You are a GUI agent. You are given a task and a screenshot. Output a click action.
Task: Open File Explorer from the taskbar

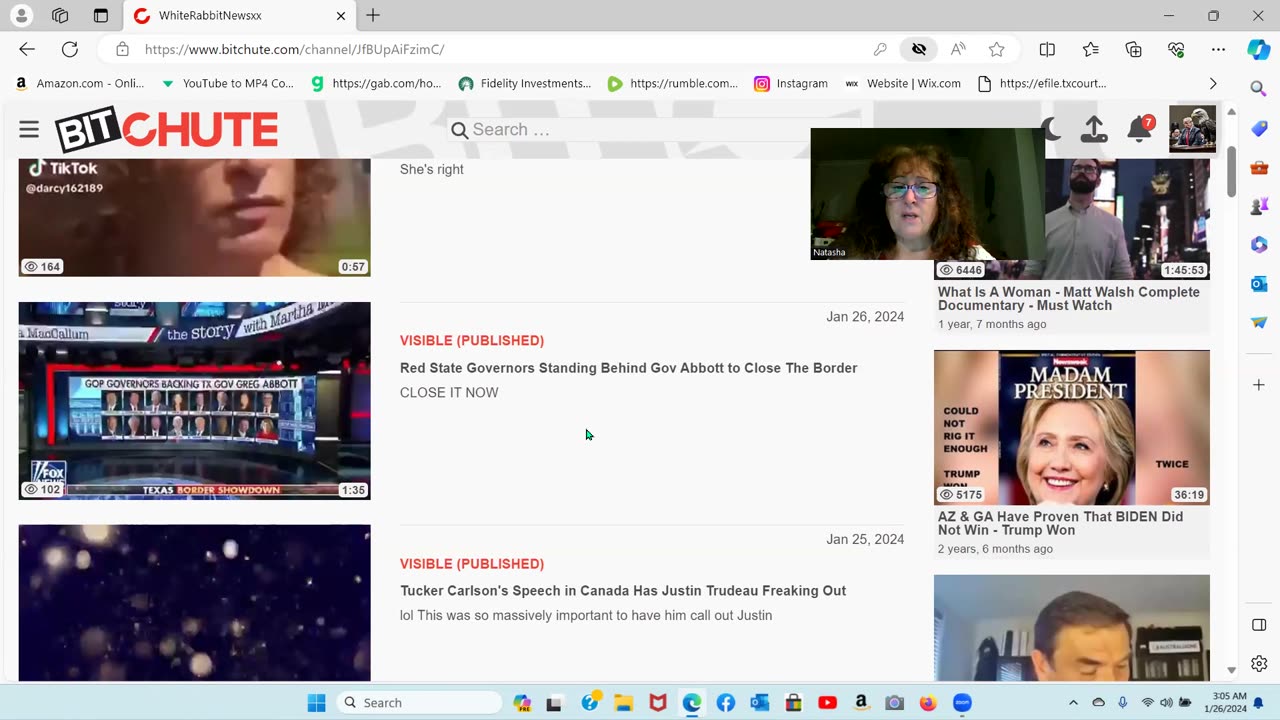pyautogui.click(x=623, y=703)
